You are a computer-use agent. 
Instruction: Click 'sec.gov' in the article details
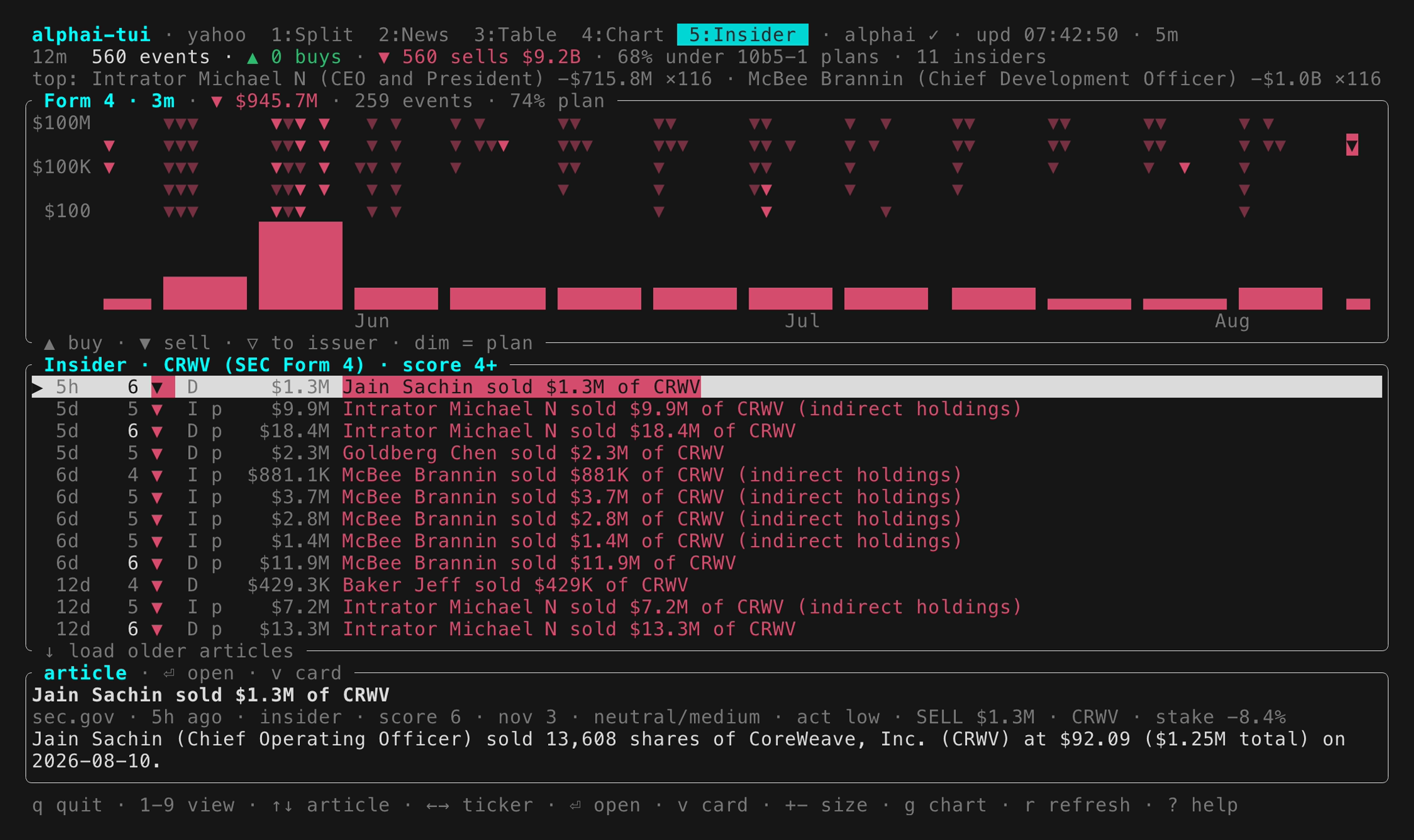[73, 717]
